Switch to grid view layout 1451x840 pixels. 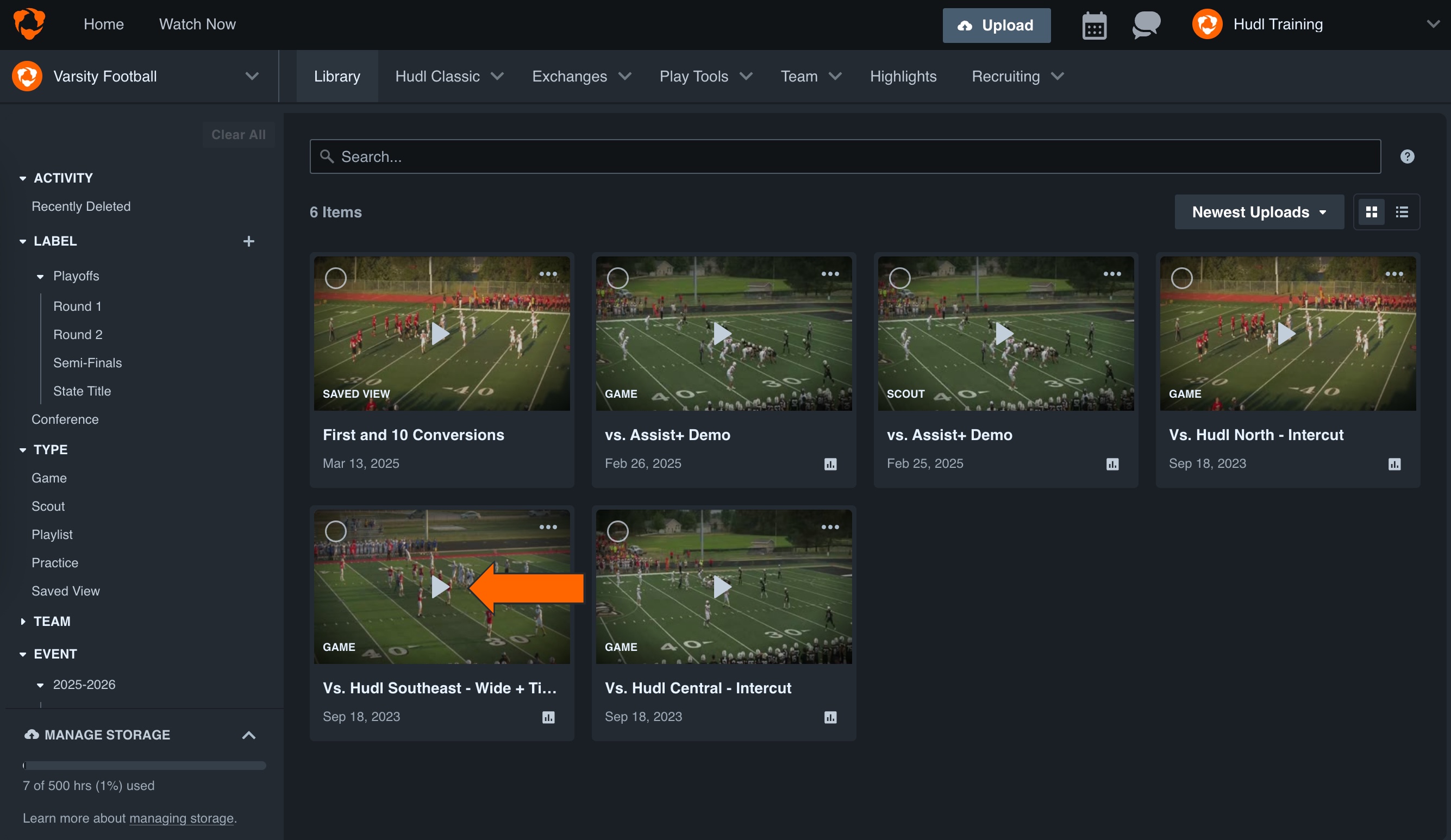[x=1372, y=212]
